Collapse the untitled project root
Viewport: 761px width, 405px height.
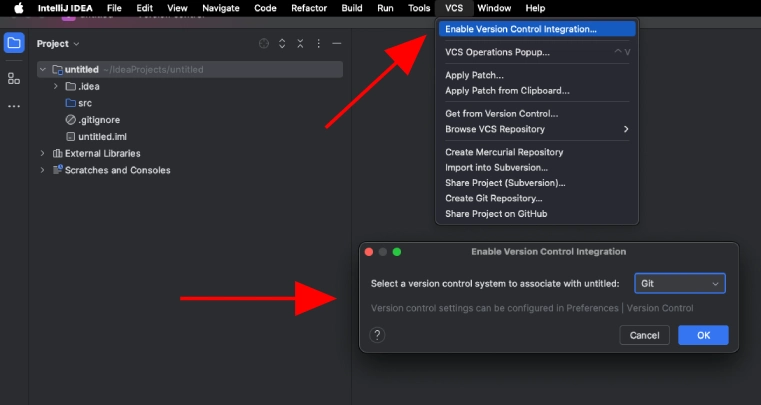(43, 69)
